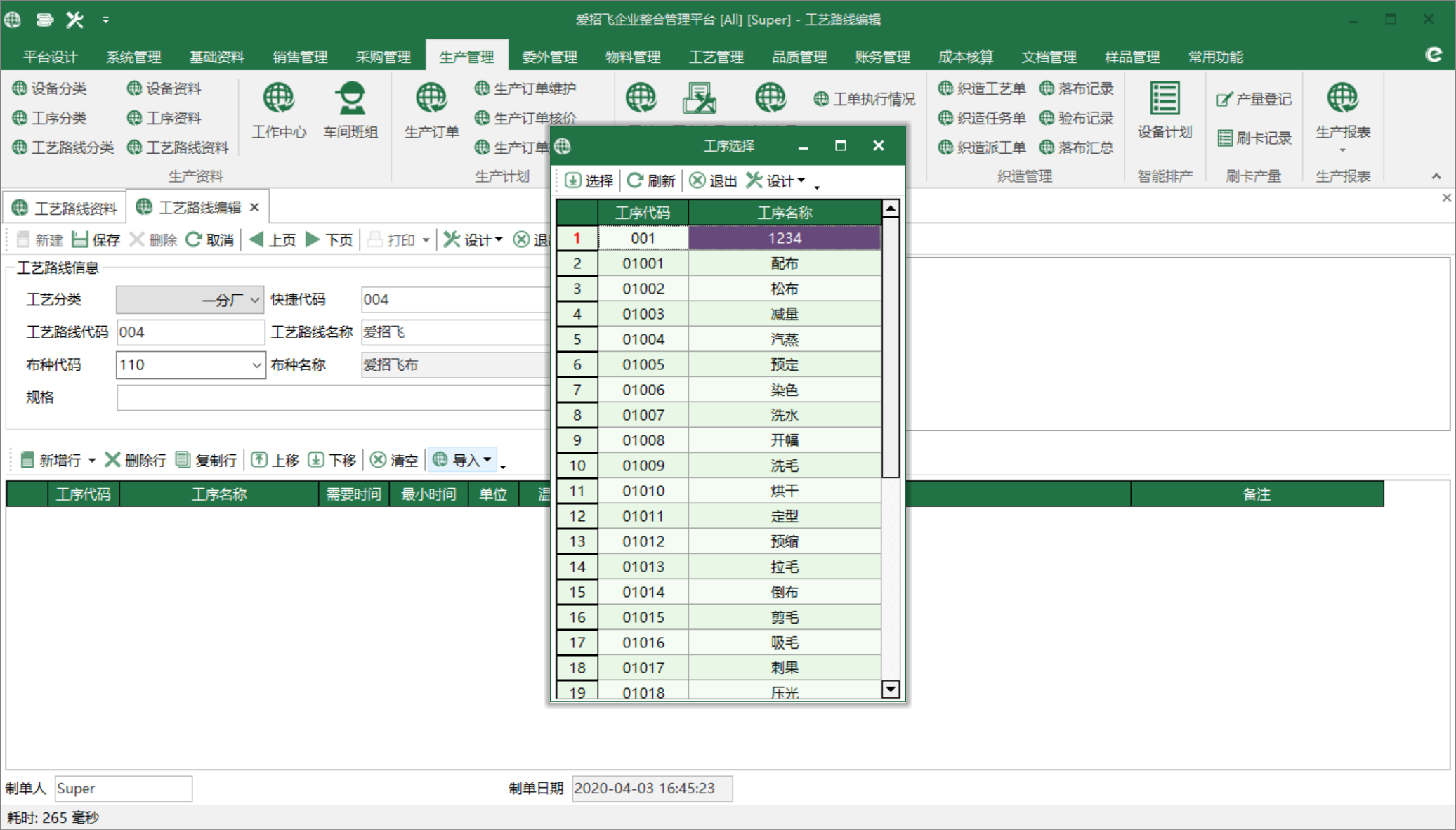Select row 01006 染色 in 工序选择

click(719, 390)
